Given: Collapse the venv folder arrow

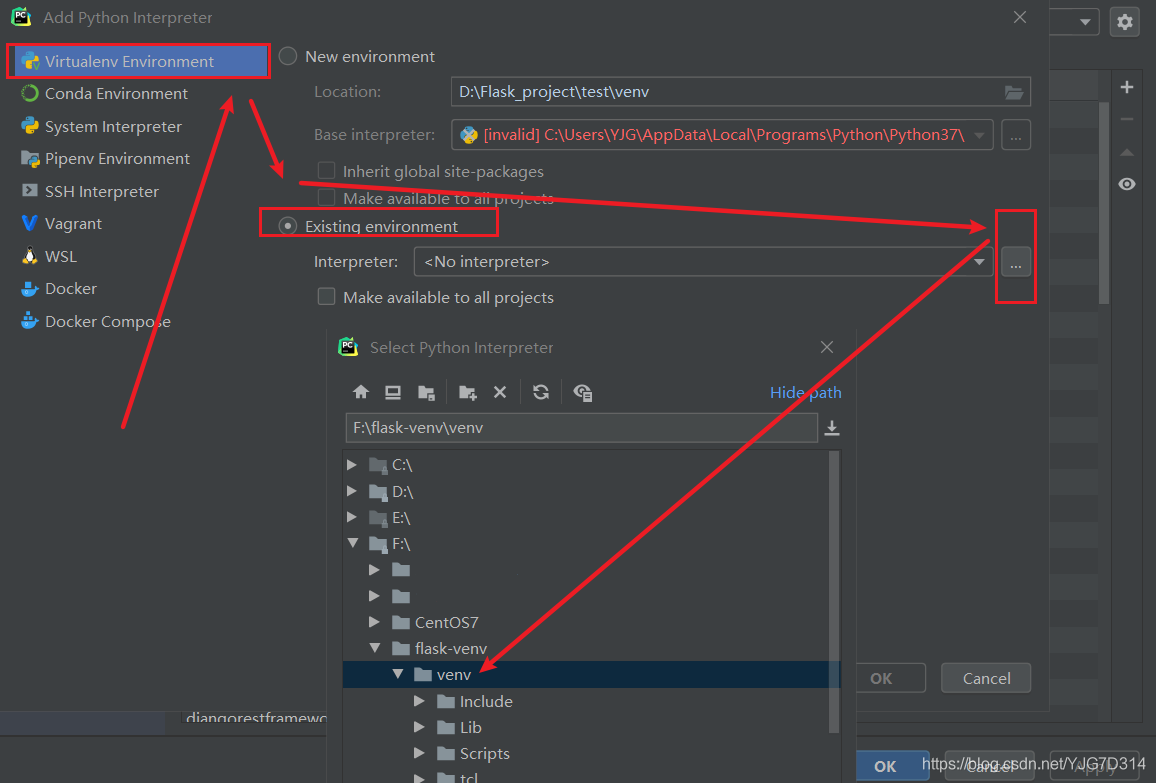Looking at the screenshot, I should (x=398, y=674).
